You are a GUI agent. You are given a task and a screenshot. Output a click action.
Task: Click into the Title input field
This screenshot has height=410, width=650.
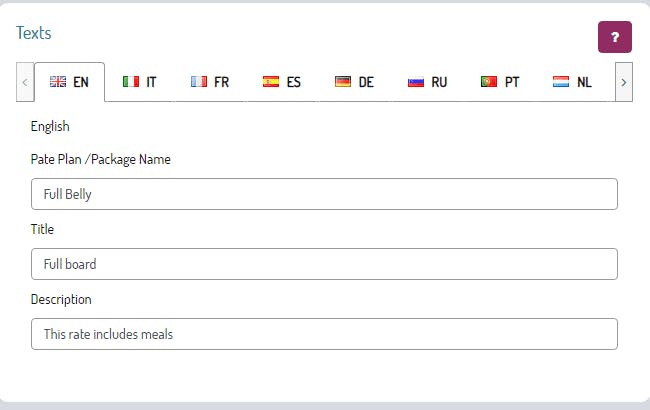tap(324, 264)
